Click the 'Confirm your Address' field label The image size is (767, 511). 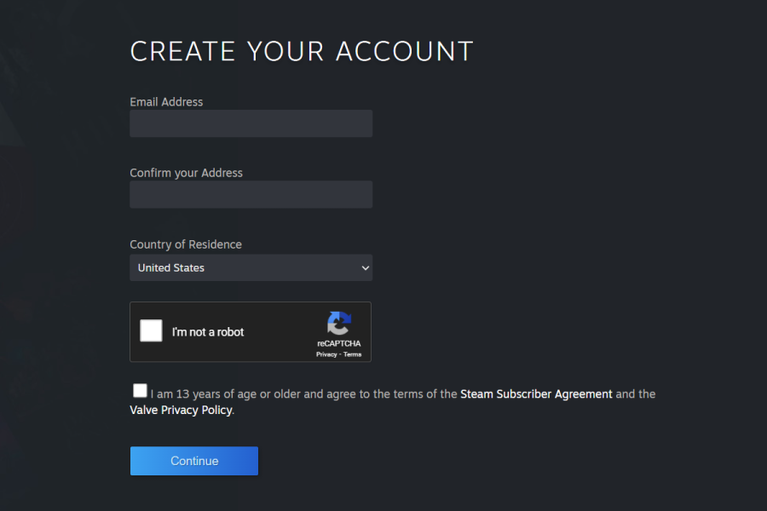click(186, 173)
